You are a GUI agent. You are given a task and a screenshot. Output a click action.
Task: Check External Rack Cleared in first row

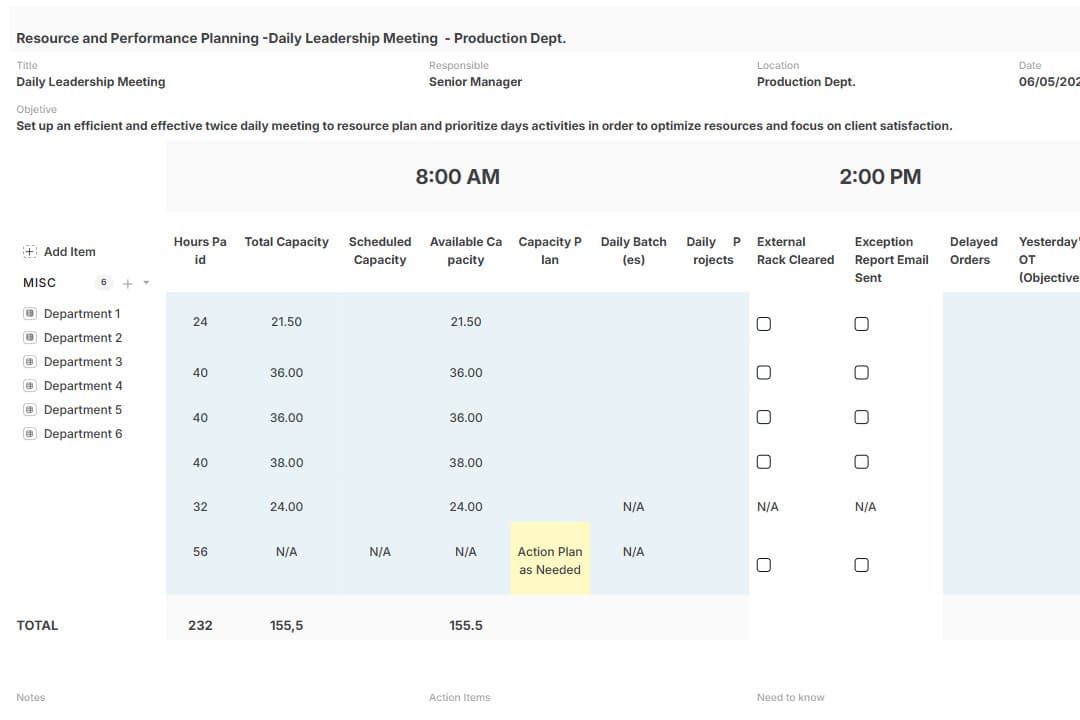764,324
